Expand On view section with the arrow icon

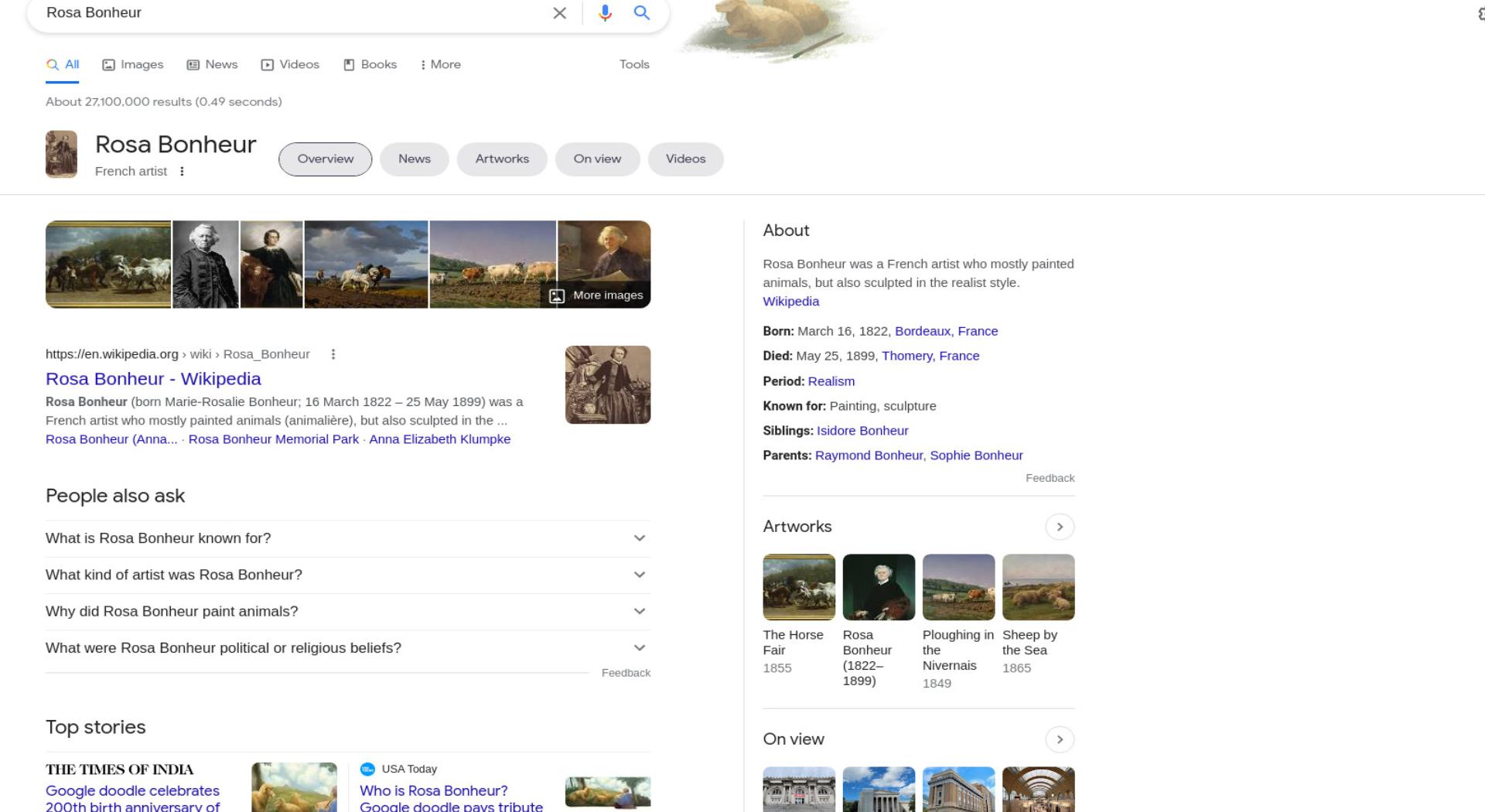(1060, 740)
